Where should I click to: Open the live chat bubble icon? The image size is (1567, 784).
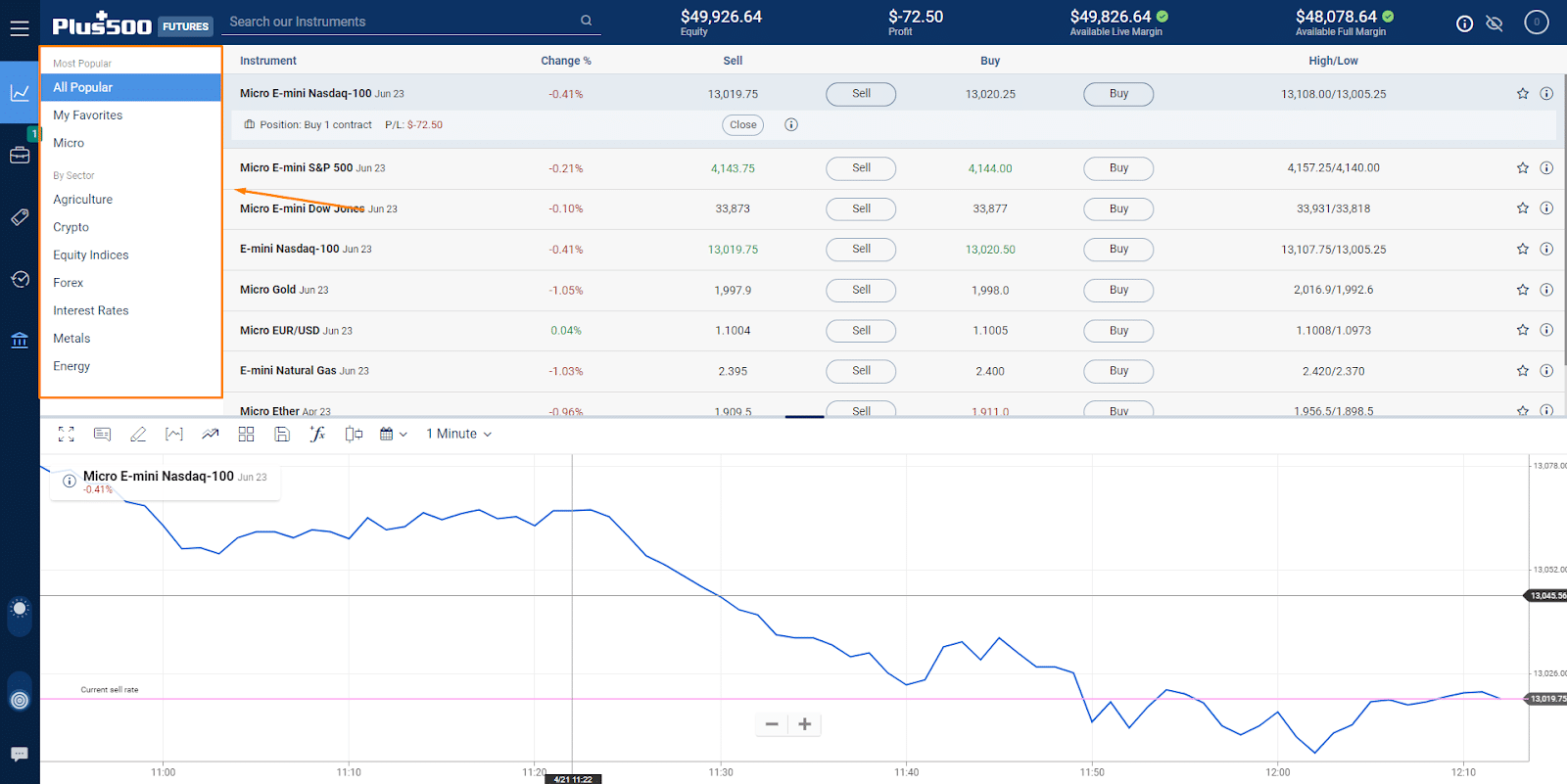20,754
